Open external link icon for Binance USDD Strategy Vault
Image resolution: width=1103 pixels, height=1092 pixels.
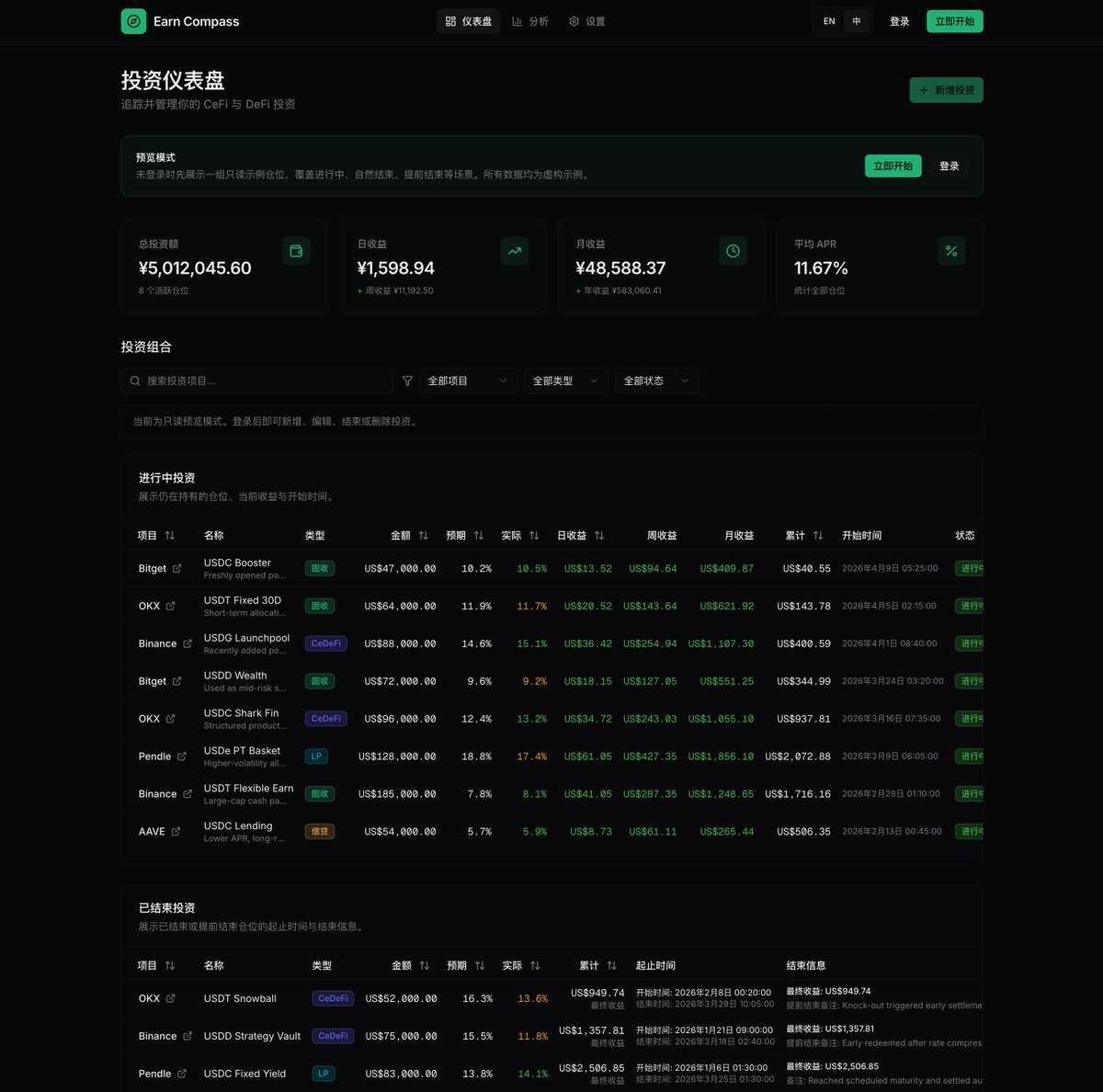[x=188, y=1036]
